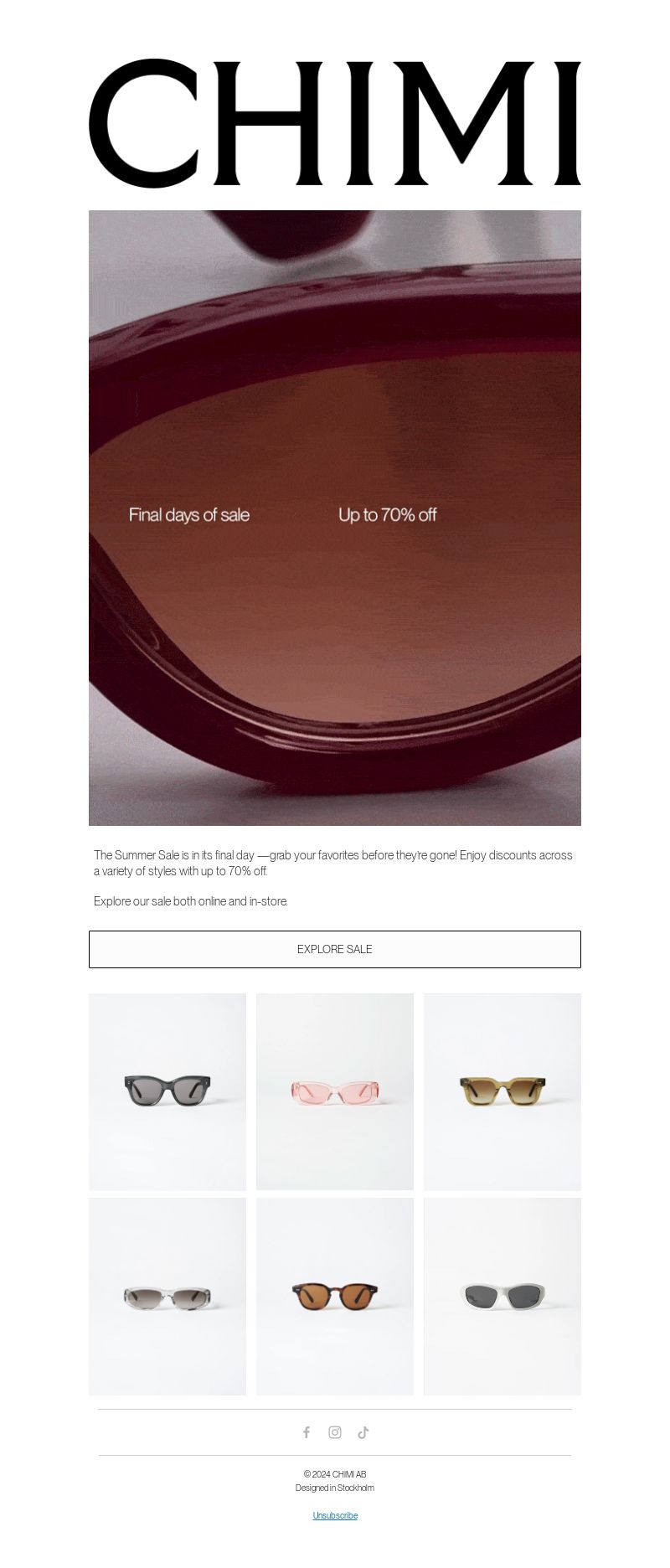
Task: Click the '© 2024 CHIMI AB' footer text
Action: tap(335, 1474)
